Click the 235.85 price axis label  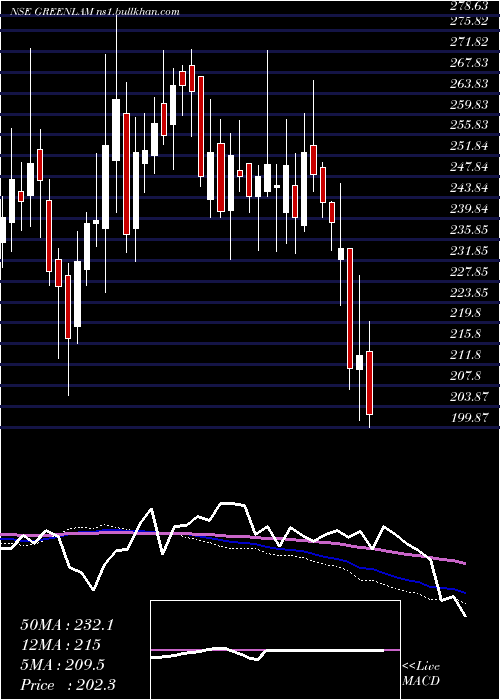468,230
